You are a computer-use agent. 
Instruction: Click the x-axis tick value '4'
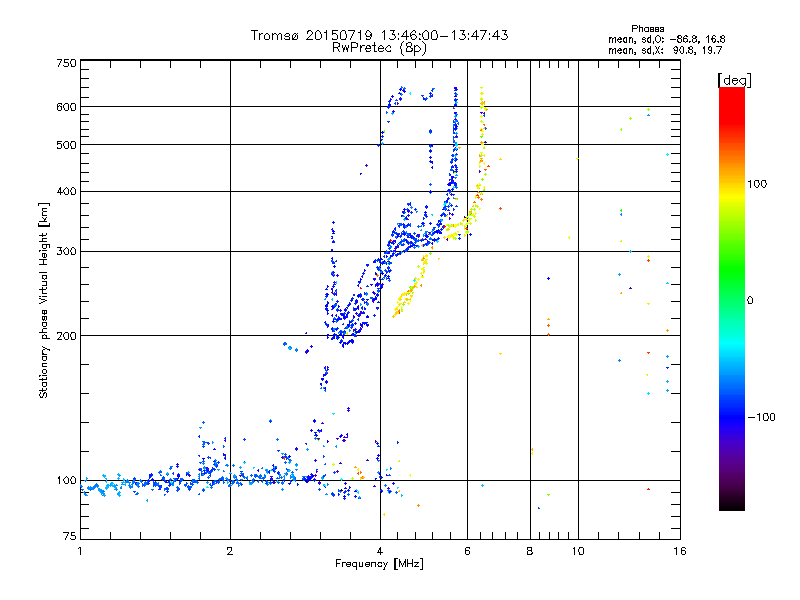tap(380, 551)
